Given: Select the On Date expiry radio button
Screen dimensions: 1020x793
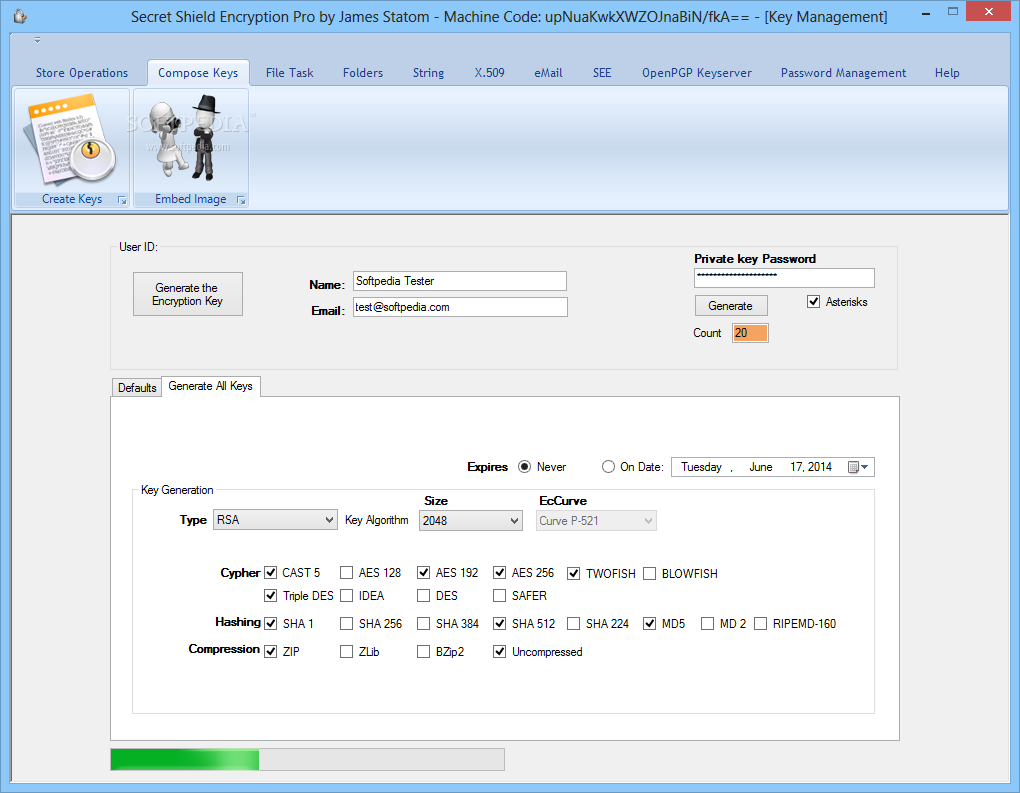Looking at the screenshot, I should pos(608,467).
